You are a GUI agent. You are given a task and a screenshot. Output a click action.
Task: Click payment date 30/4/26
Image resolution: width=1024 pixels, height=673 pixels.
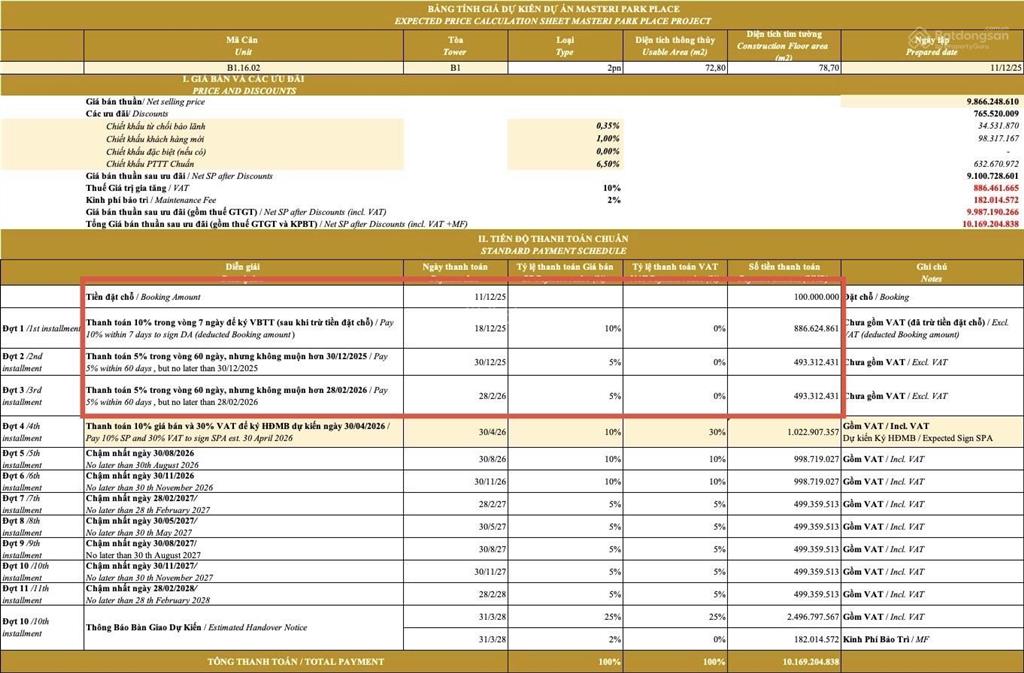coord(492,432)
